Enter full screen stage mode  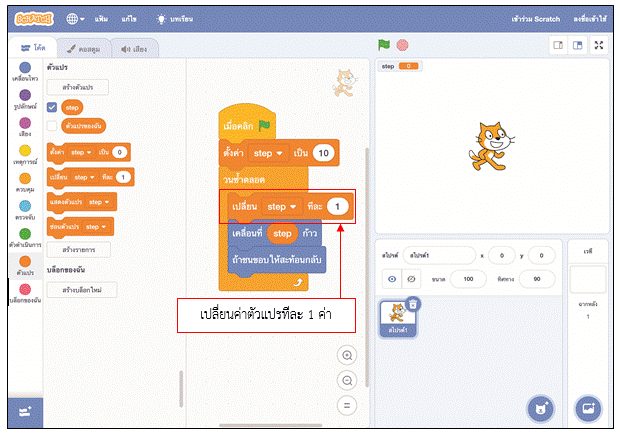click(x=599, y=45)
